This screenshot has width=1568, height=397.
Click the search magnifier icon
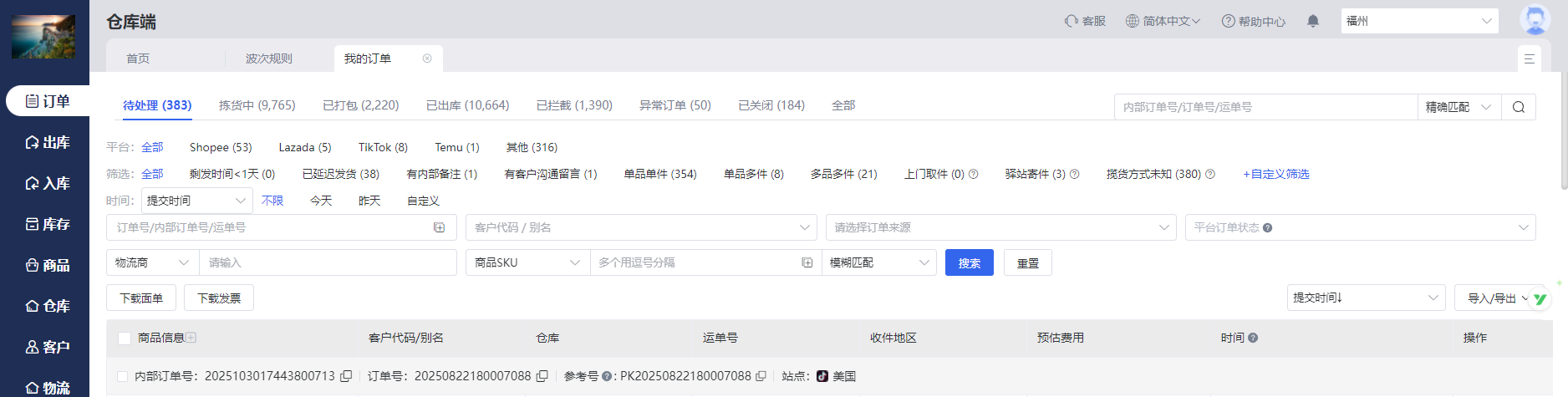1519,107
